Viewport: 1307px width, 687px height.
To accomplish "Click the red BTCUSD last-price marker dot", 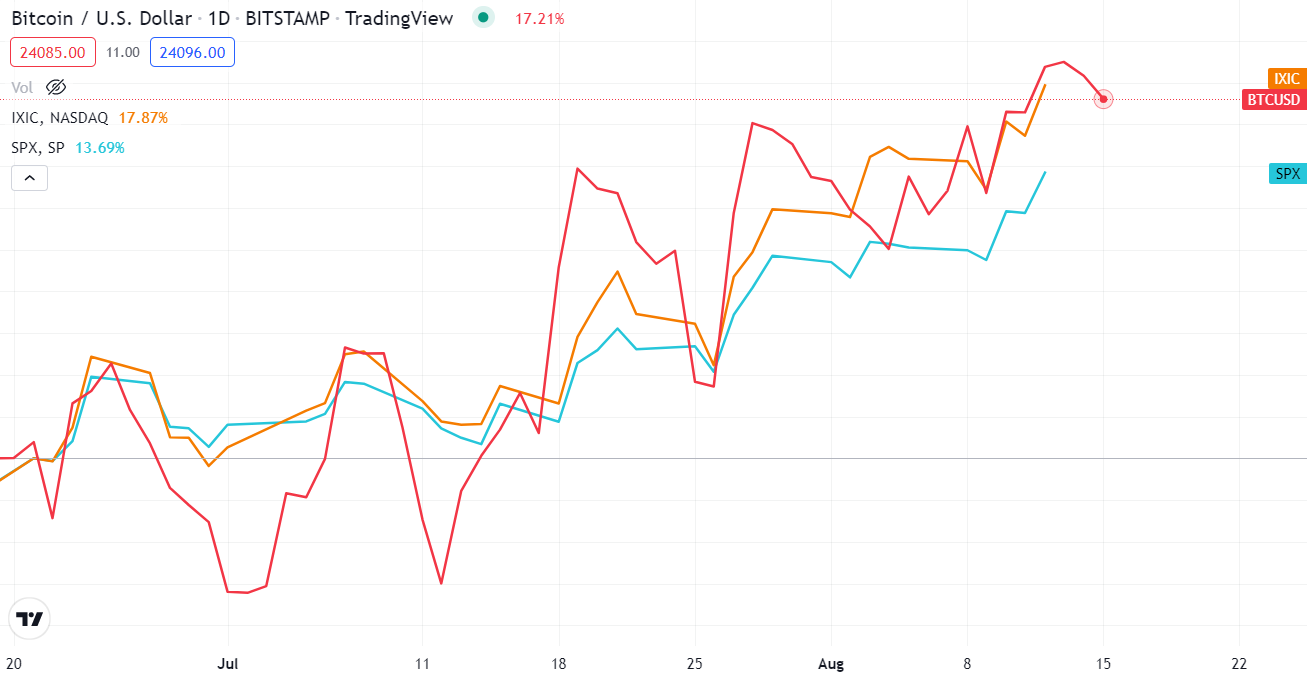I will (x=1103, y=99).
